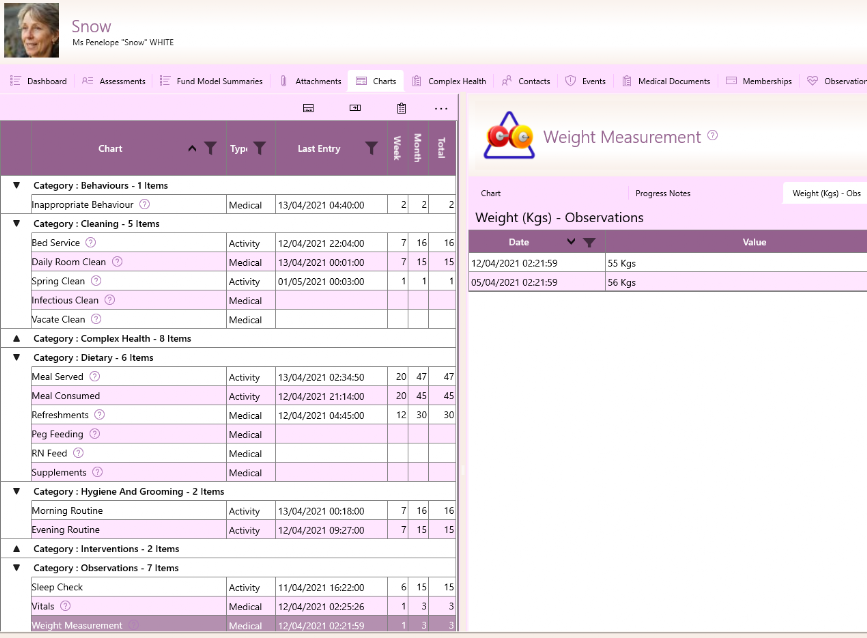Open the Assessments tab
The height and width of the screenshot is (638, 867).
coord(113,81)
